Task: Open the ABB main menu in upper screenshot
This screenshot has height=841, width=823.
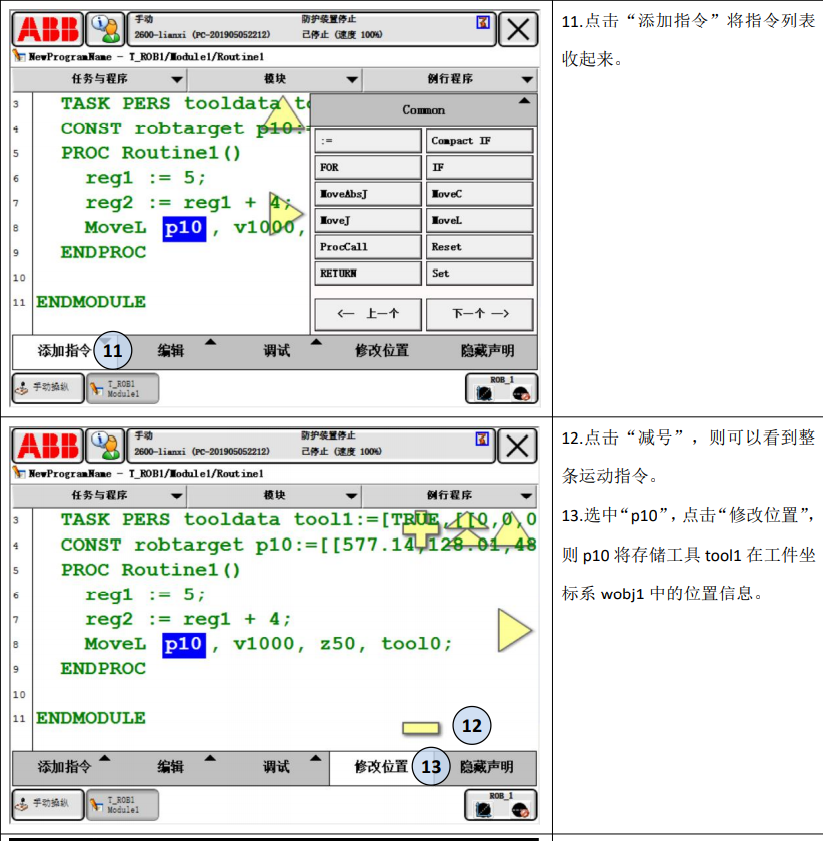Action: pos(48,29)
